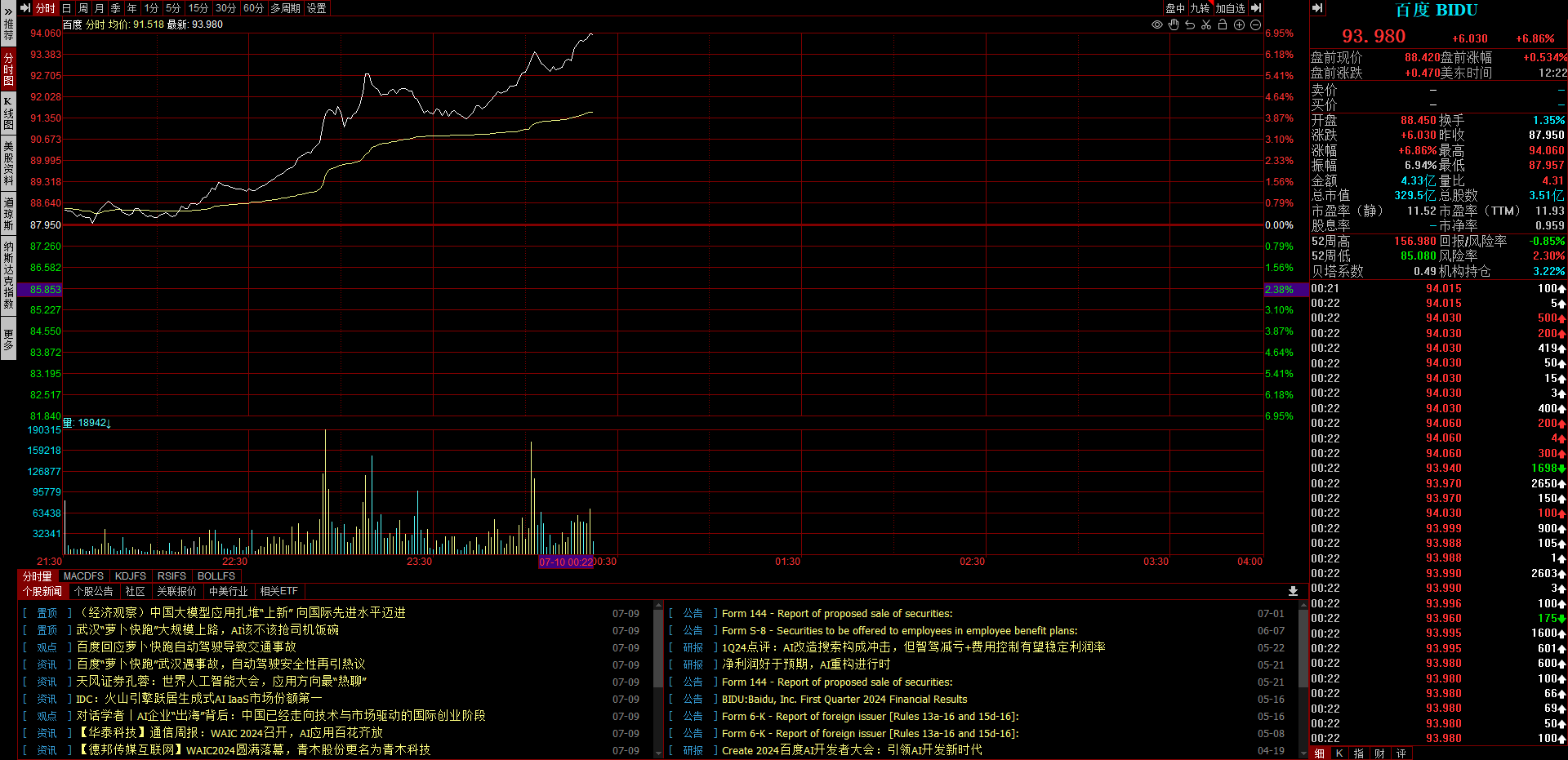
Task: Open news 百度回应萝卜快跑自动驾驶导致交通事故
Action: (186, 647)
